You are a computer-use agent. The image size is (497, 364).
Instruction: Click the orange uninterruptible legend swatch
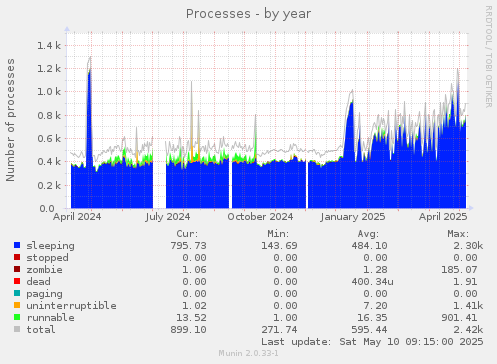pyautogui.click(x=17, y=305)
